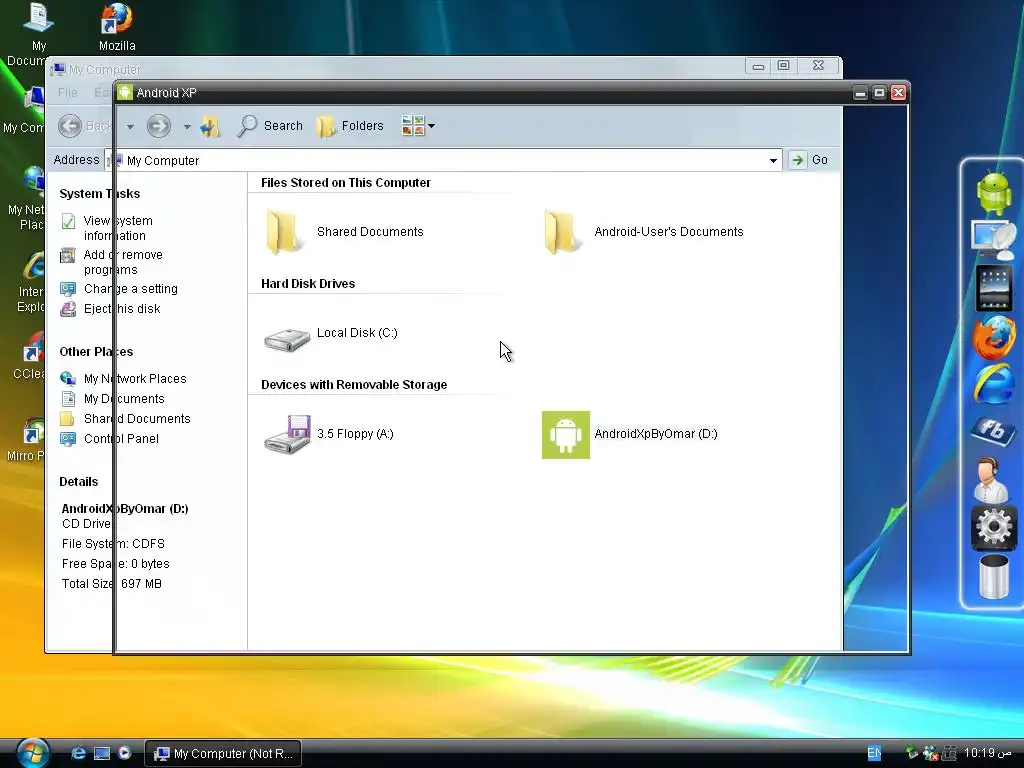Click View system information link
1024x768 pixels.
pos(118,228)
